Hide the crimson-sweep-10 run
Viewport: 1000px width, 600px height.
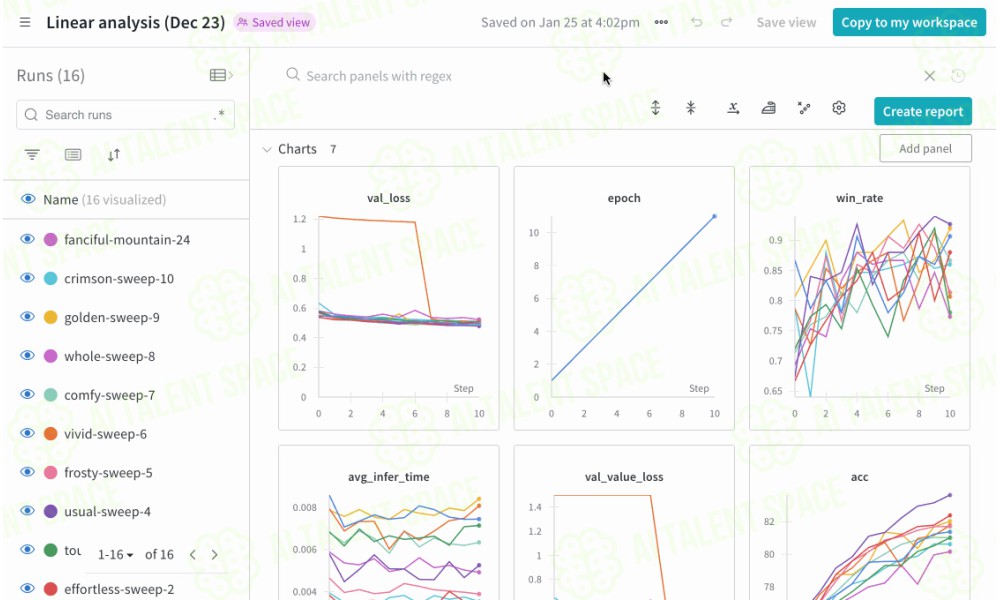27,278
